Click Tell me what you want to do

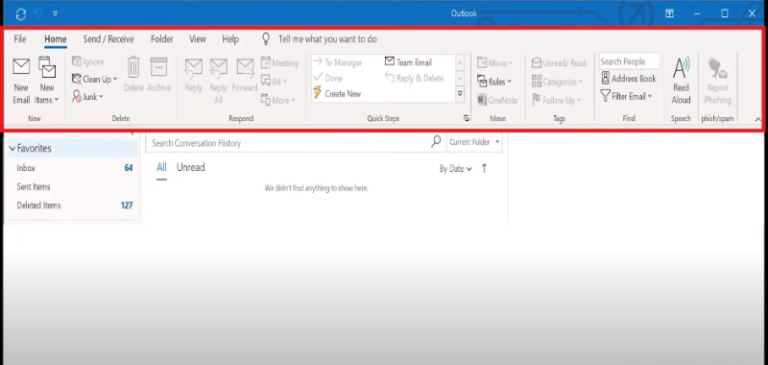[x=327, y=39]
